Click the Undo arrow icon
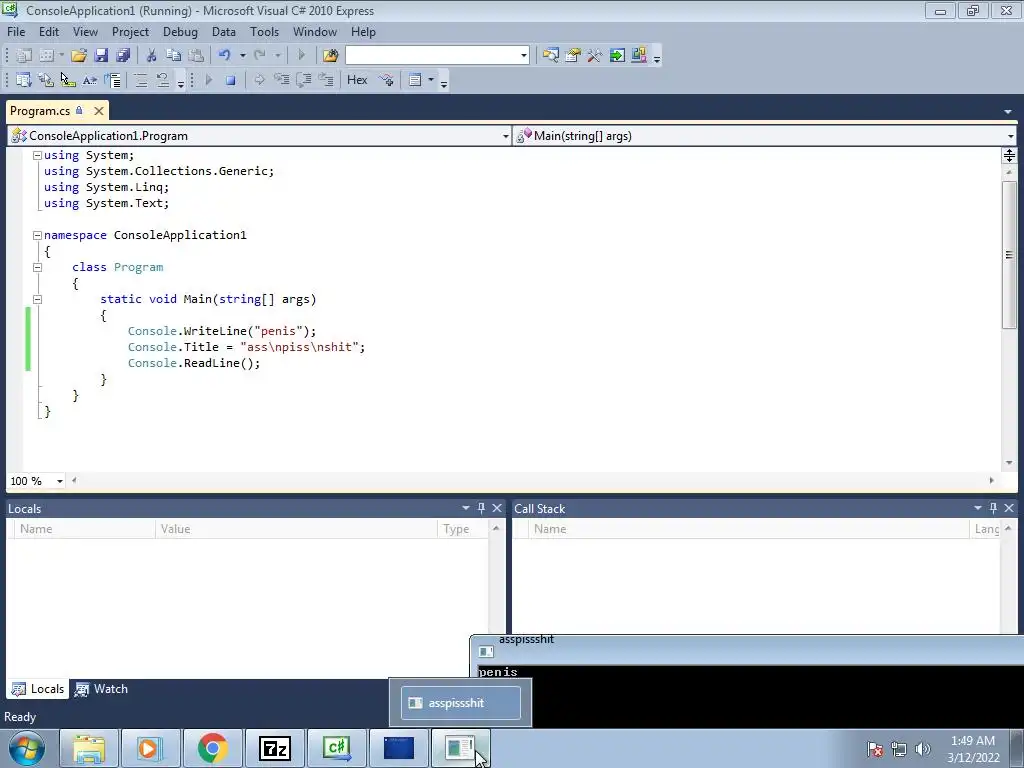1024x768 pixels. pyautogui.click(x=225, y=56)
